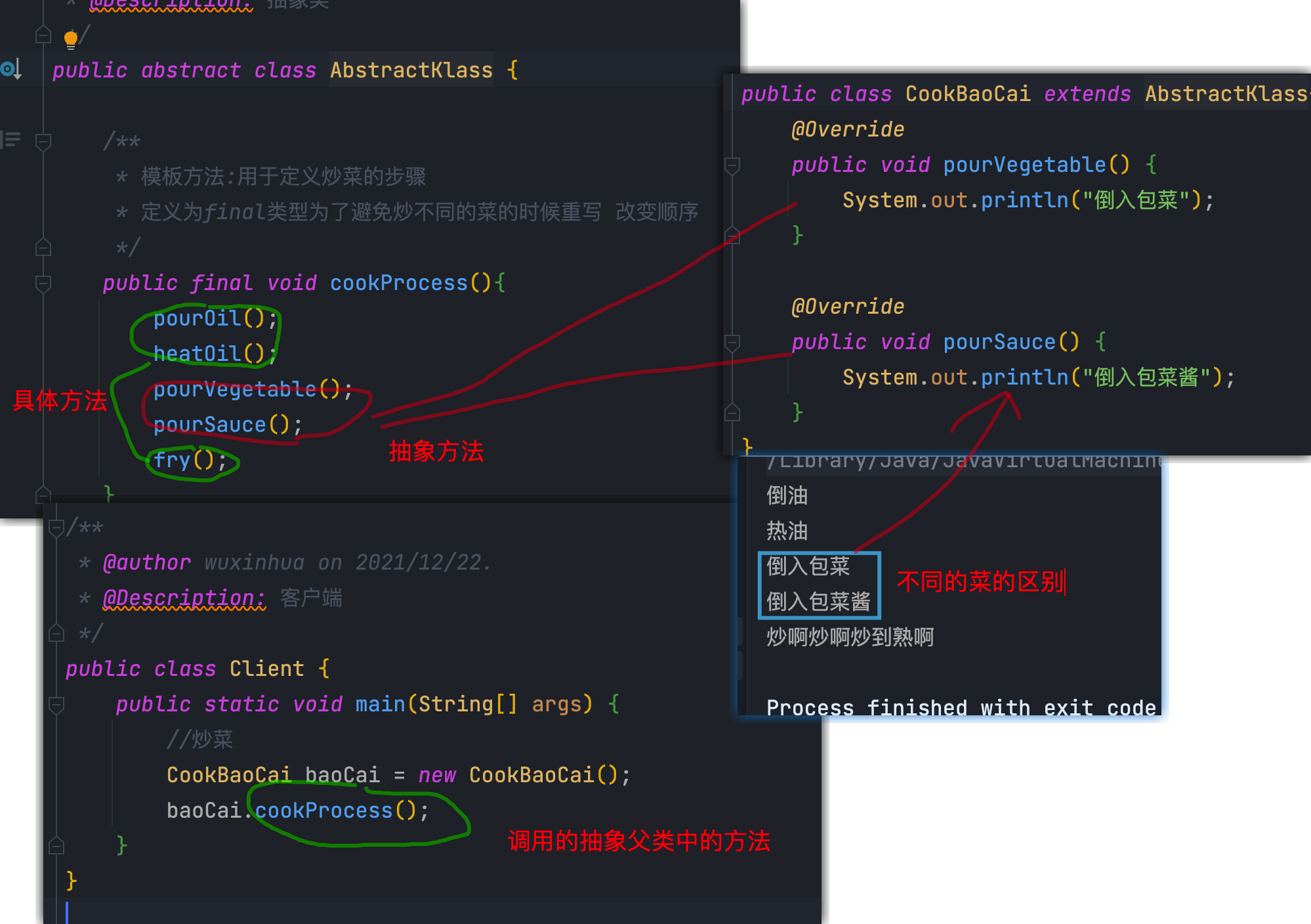This screenshot has width=1311, height=924.
Task: Fold the cookProcess method body
Action: click(43, 283)
